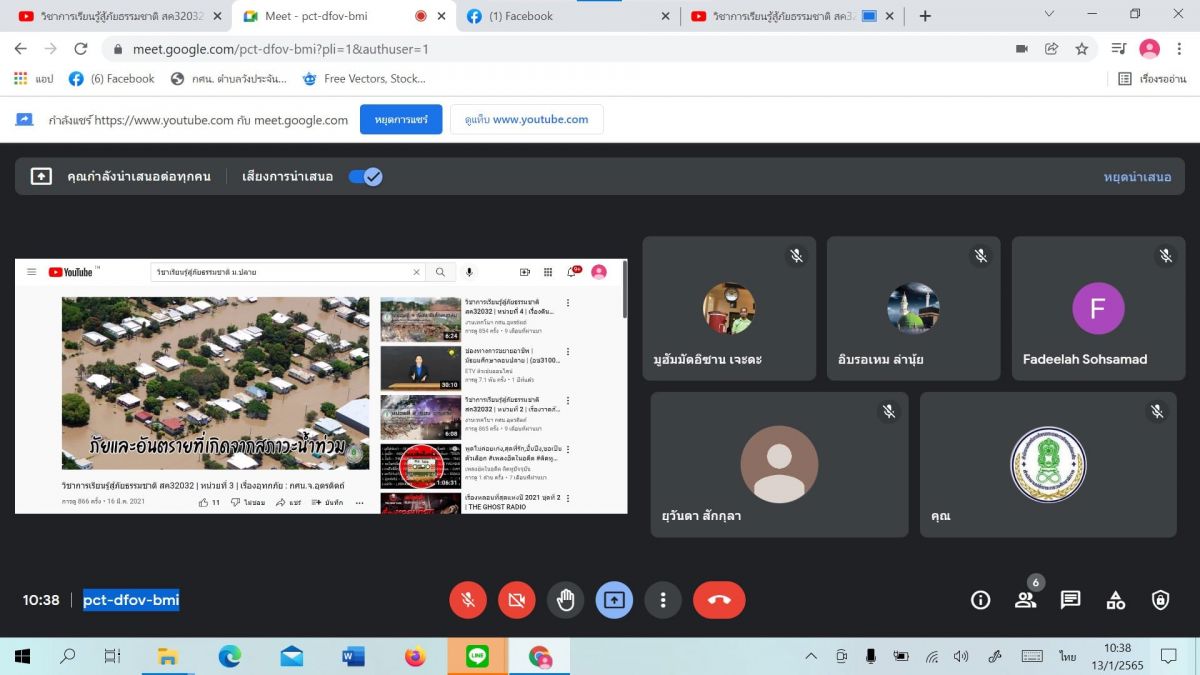Click the stop presenting link
This screenshot has height=675, width=1200.
point(1137,177)
